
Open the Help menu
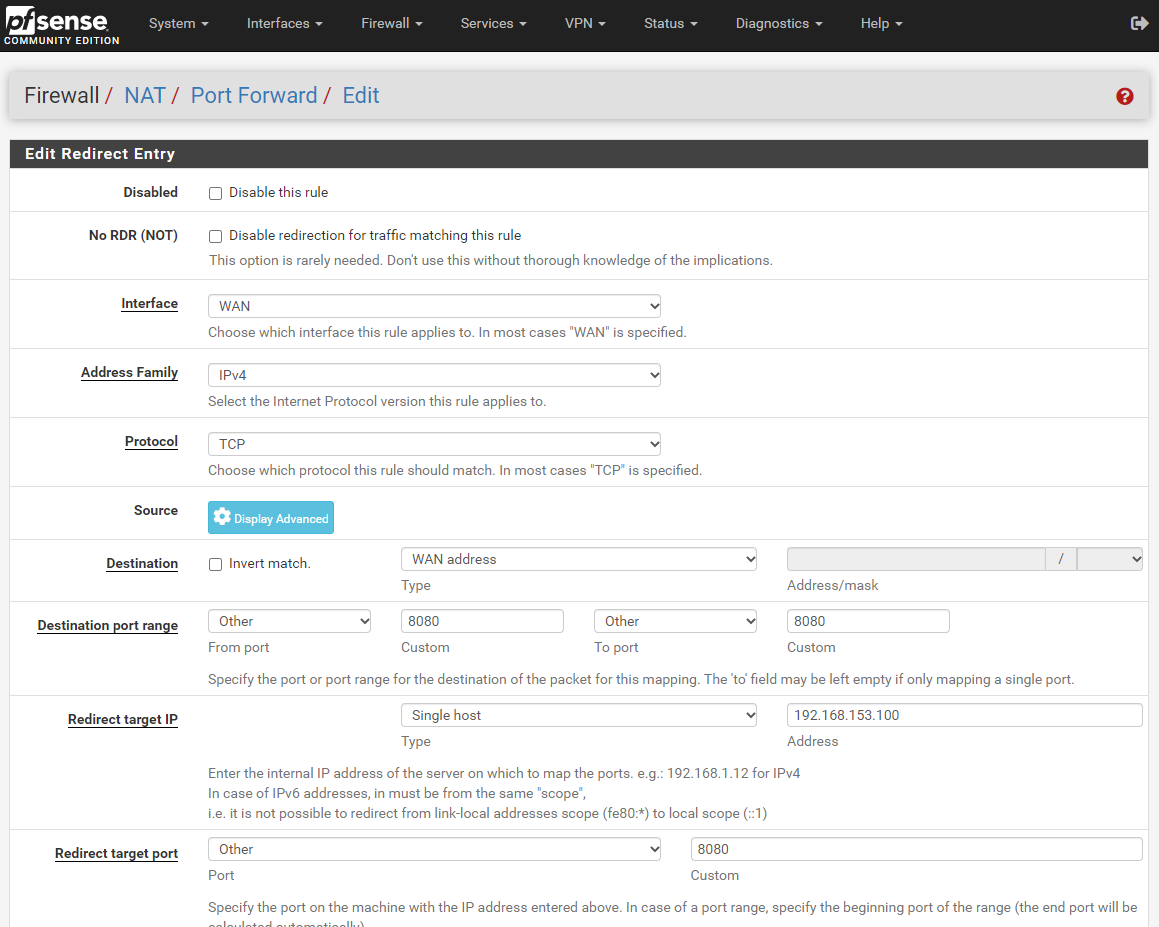click(881, 24)
